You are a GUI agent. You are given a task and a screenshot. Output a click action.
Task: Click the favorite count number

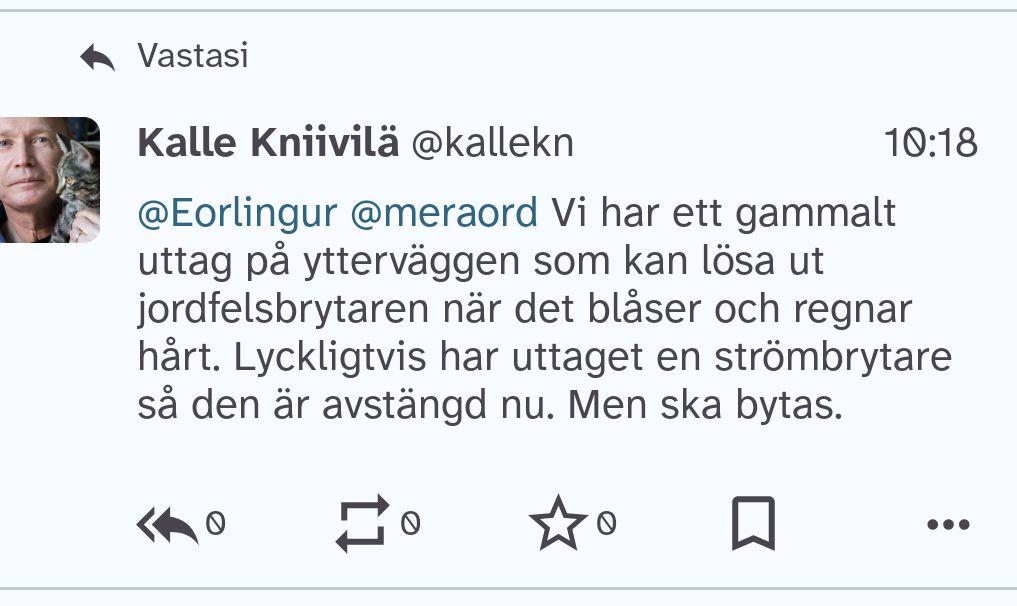click(x=606, y=524)
